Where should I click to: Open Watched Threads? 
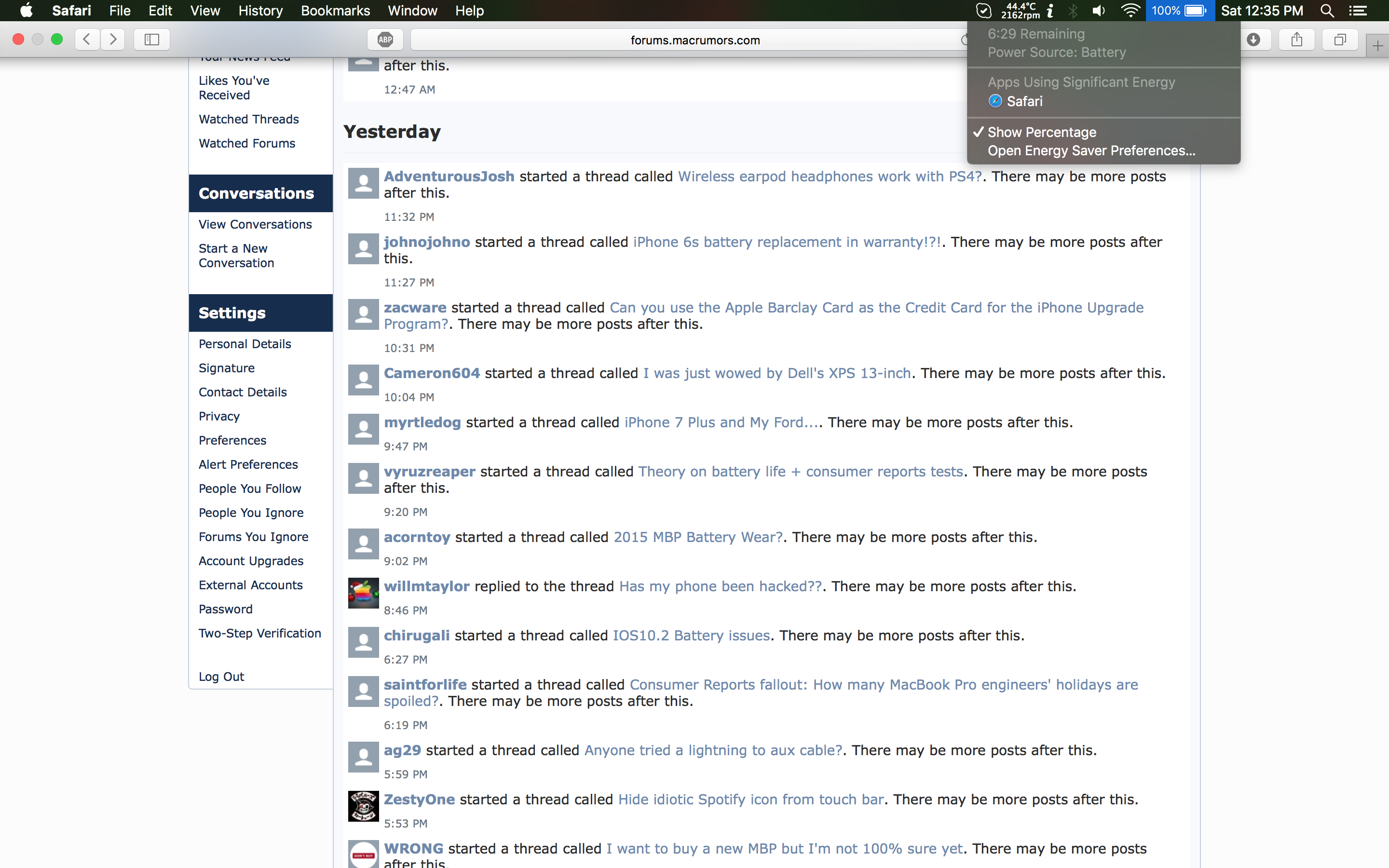(x=248, y=119)
